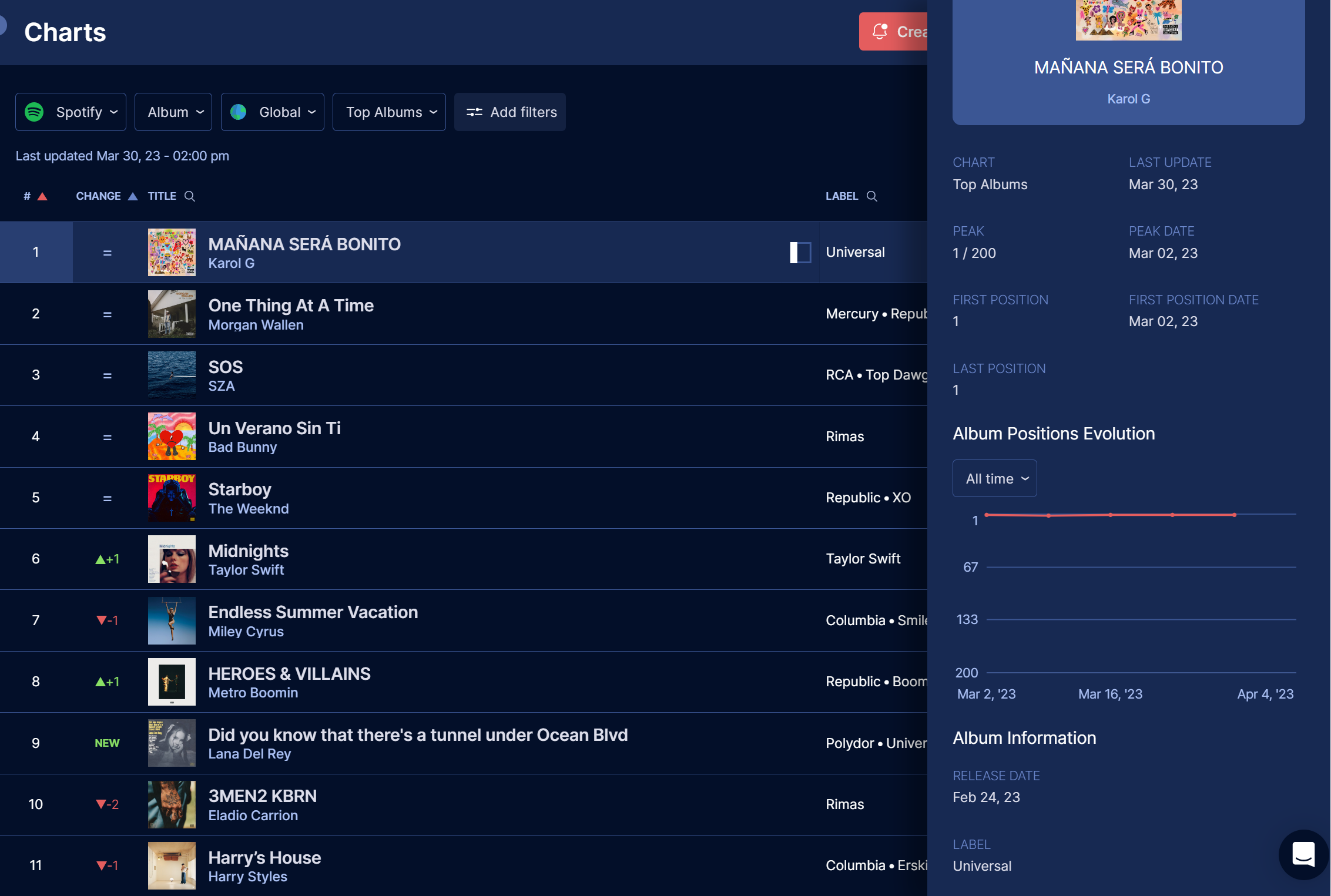Select the SOS album cover thumbnail
The height and width of the screenshot is (896, 1331).
click(x=172, y=375)
